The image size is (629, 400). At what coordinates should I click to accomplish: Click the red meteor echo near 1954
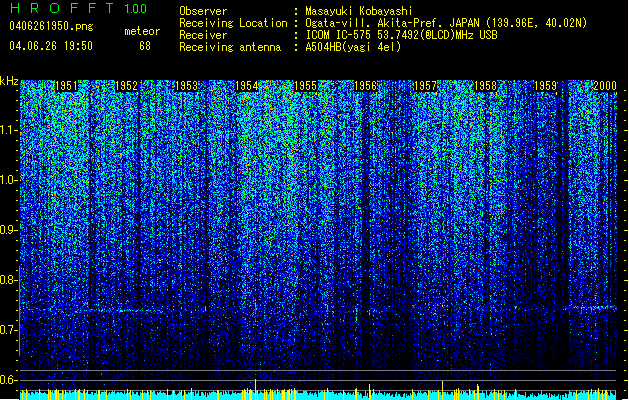click(x=255, y=308)
